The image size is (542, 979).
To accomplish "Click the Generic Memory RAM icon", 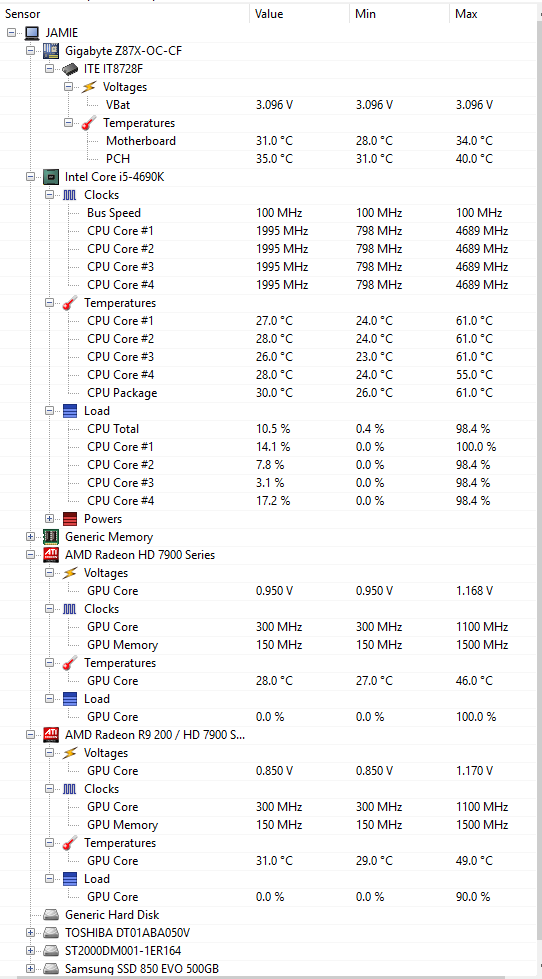I will 51,536.
